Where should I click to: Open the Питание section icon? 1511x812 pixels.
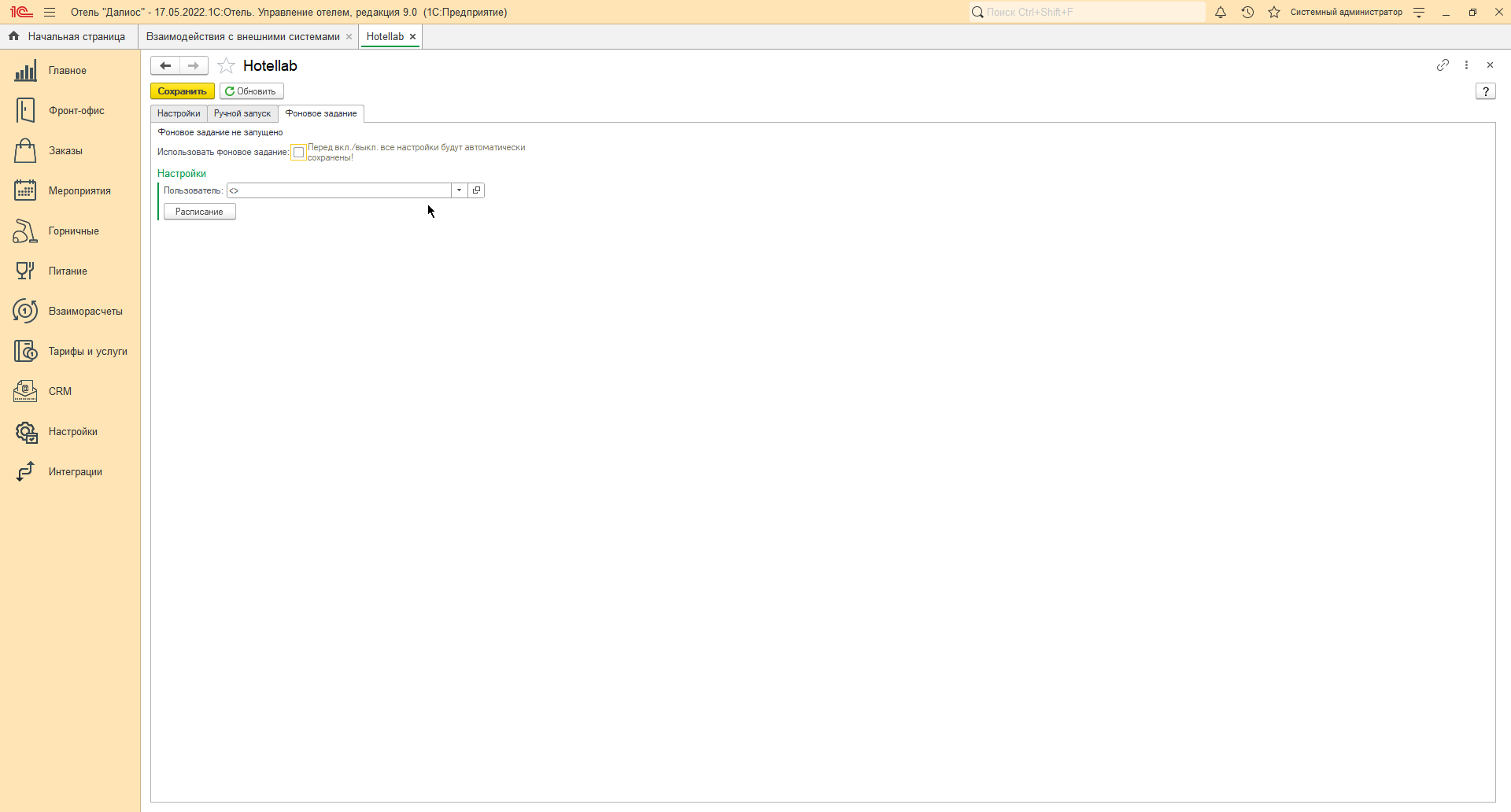pyautogui.click(x=25, y=271)
